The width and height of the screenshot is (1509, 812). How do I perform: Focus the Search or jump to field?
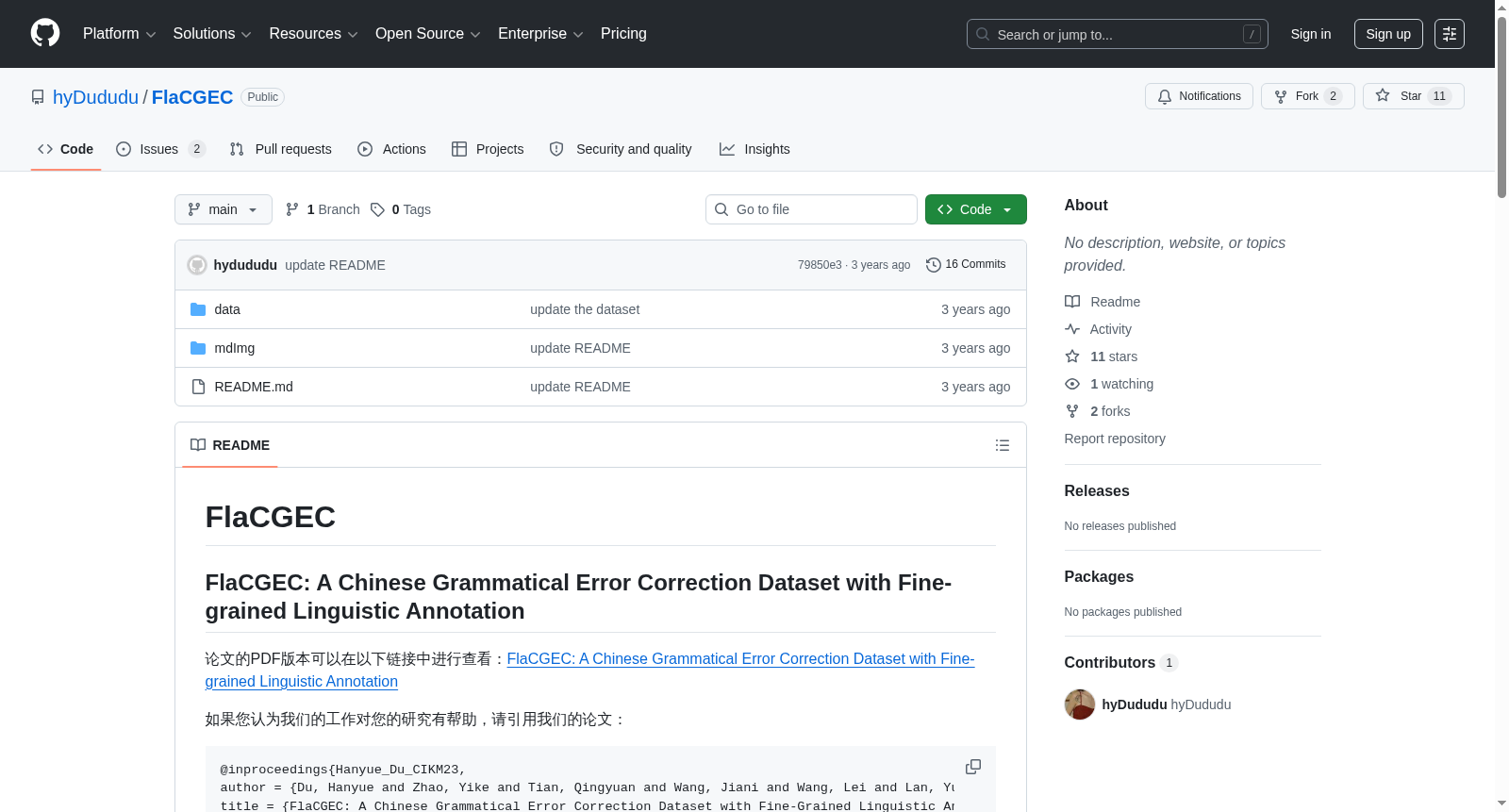pos(1118,34)
